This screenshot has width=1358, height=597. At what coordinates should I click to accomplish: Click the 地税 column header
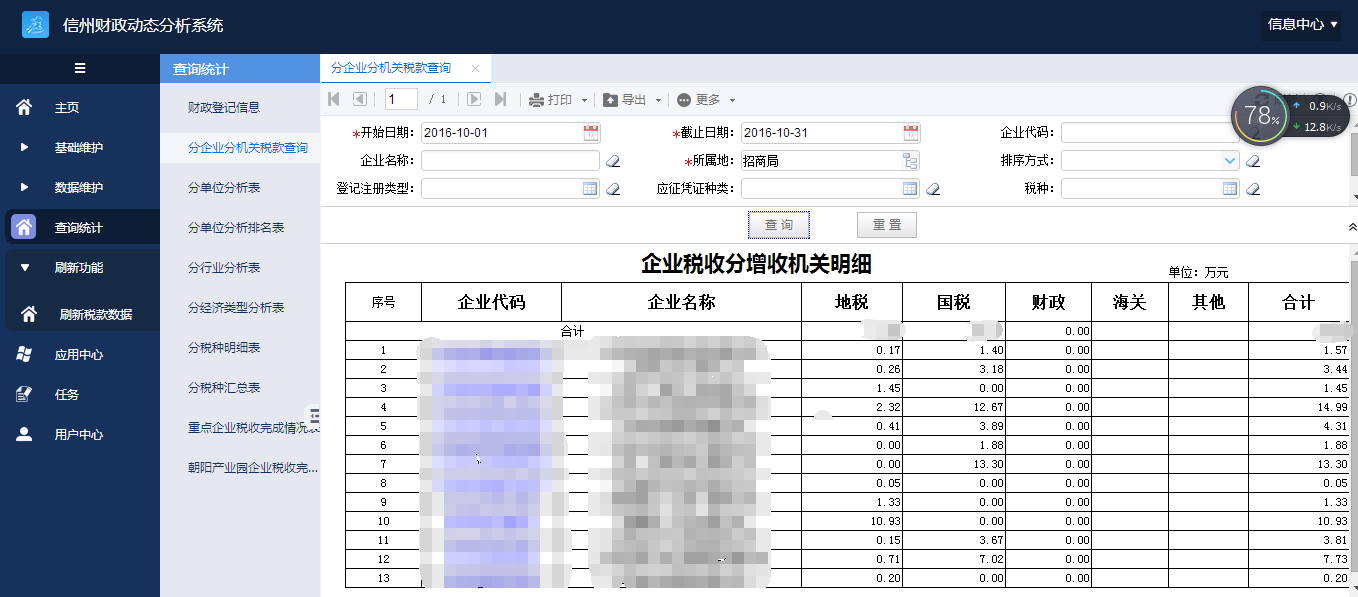pos(852,302)
